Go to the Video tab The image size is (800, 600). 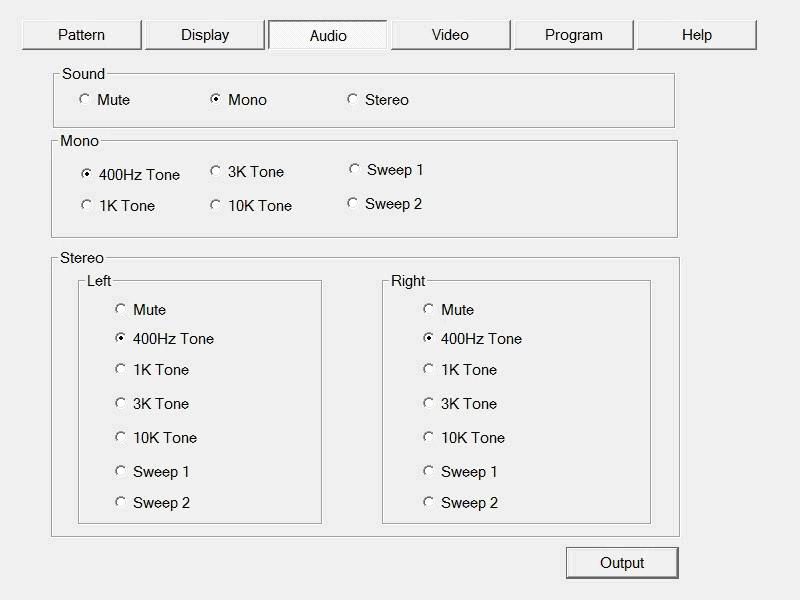tap(450, 35)
